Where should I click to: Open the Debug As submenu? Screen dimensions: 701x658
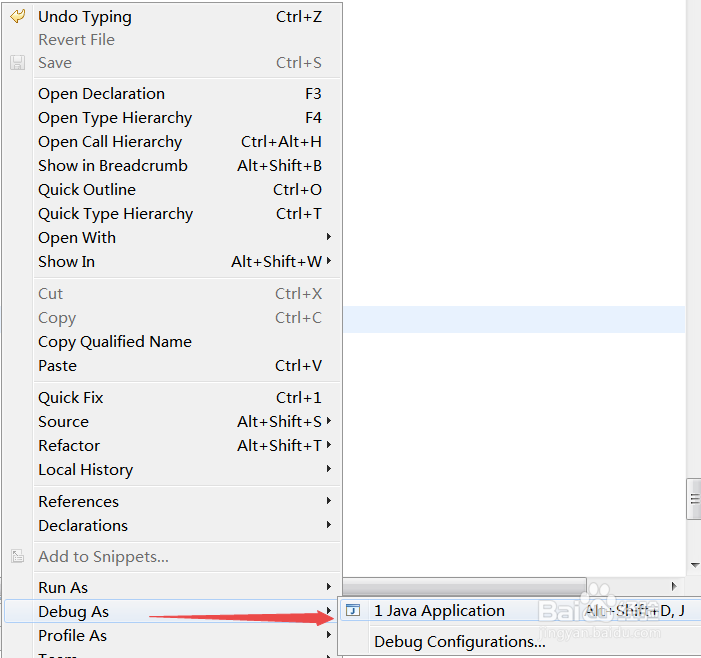(x=172, y=611)
